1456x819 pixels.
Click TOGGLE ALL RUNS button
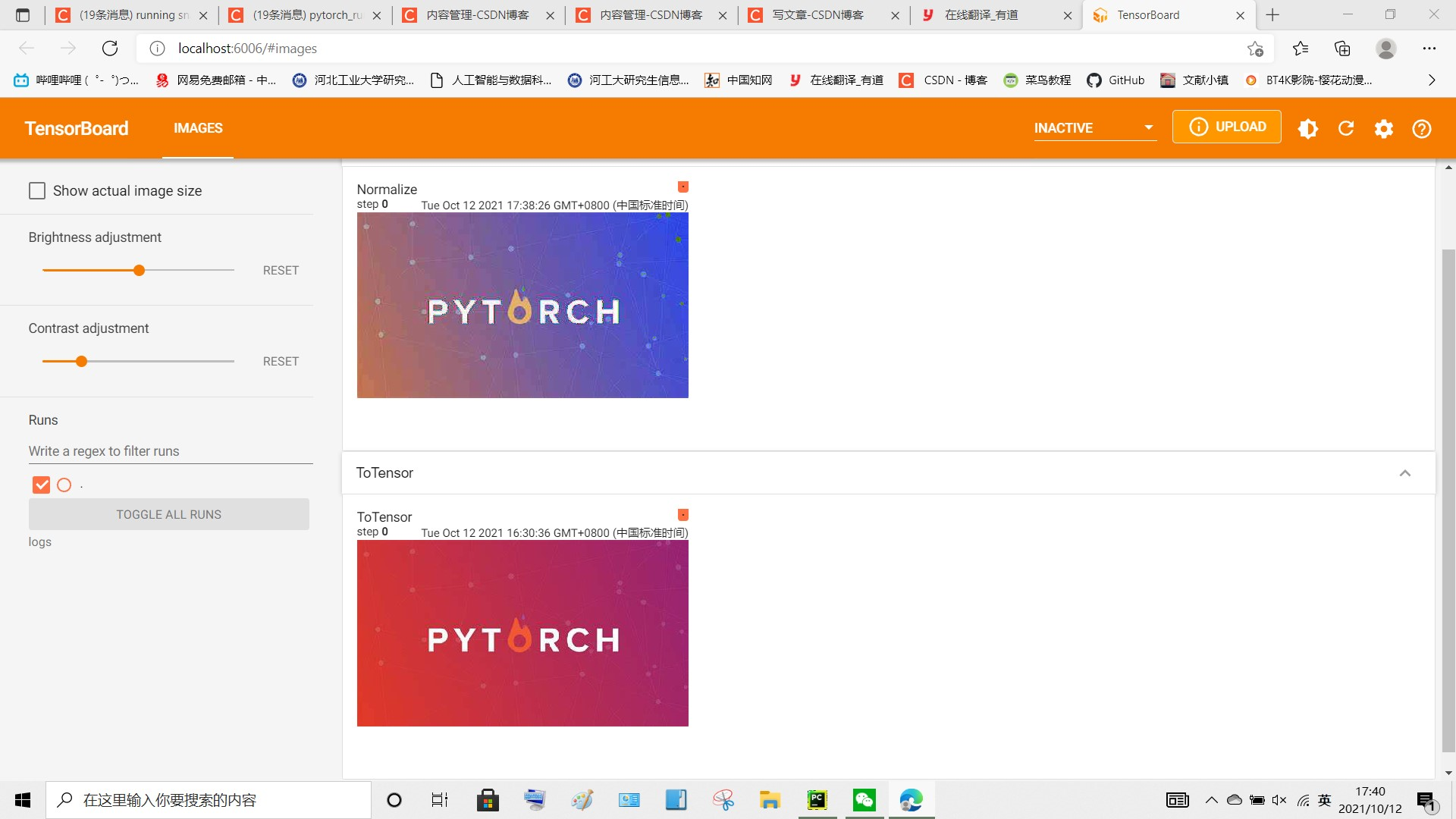coord(168,514)
